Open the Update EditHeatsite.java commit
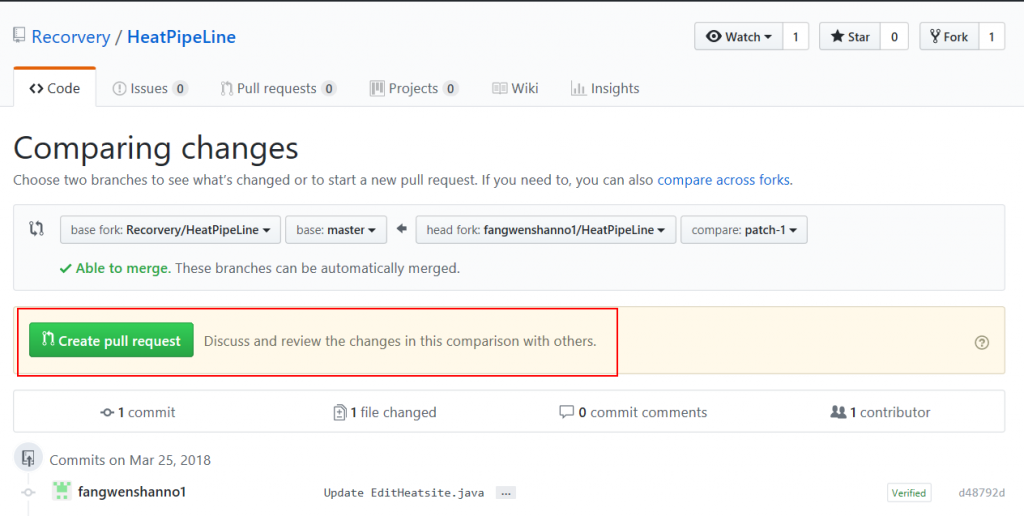The height and width of the screenshot is (516, 1024). (404, 493)
